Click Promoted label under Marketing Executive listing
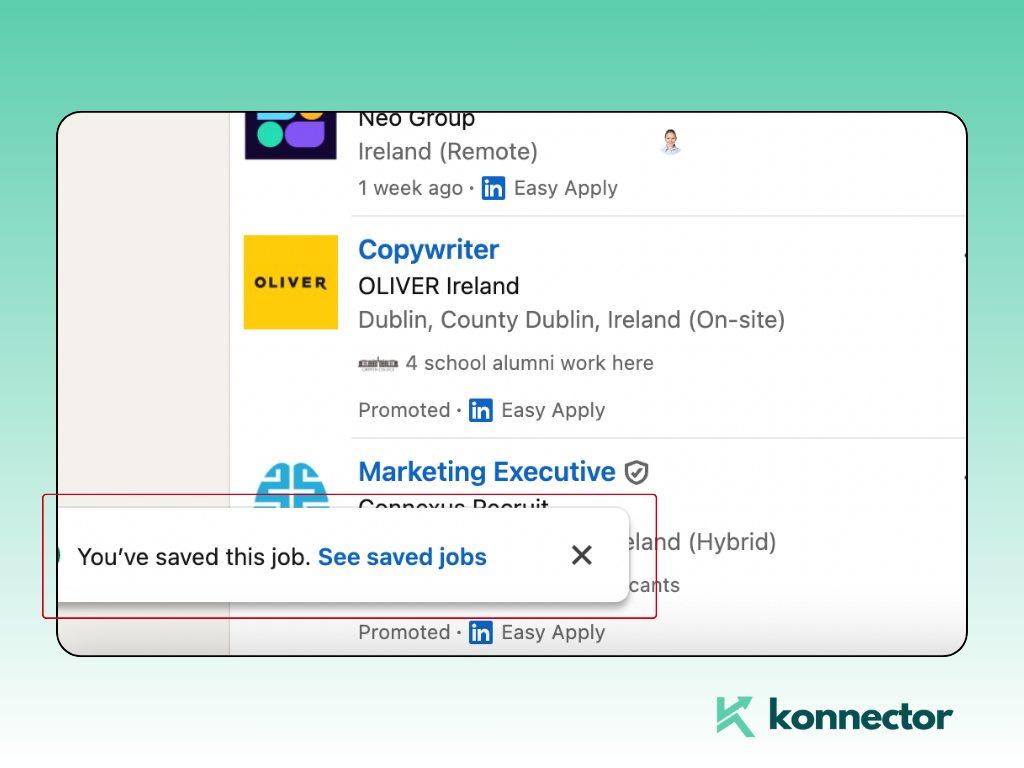1024x768 pixels. 404,632
